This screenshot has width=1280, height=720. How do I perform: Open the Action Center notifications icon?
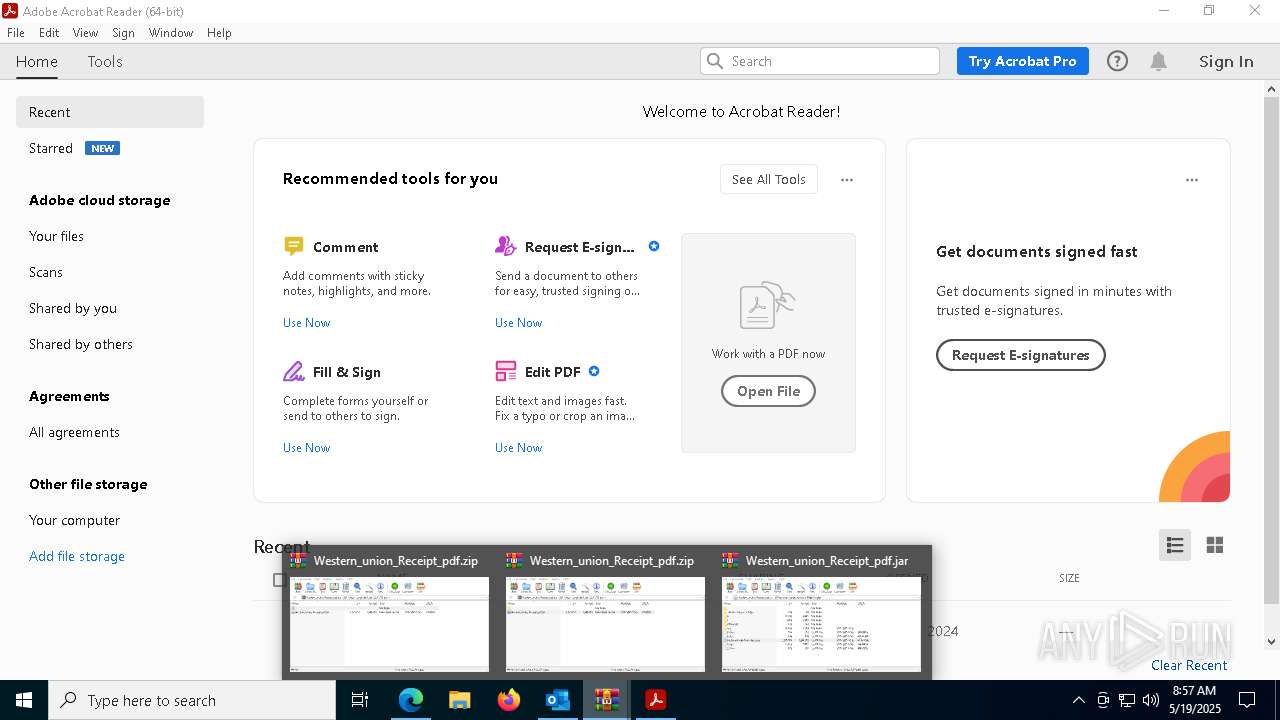point(1247,700)
